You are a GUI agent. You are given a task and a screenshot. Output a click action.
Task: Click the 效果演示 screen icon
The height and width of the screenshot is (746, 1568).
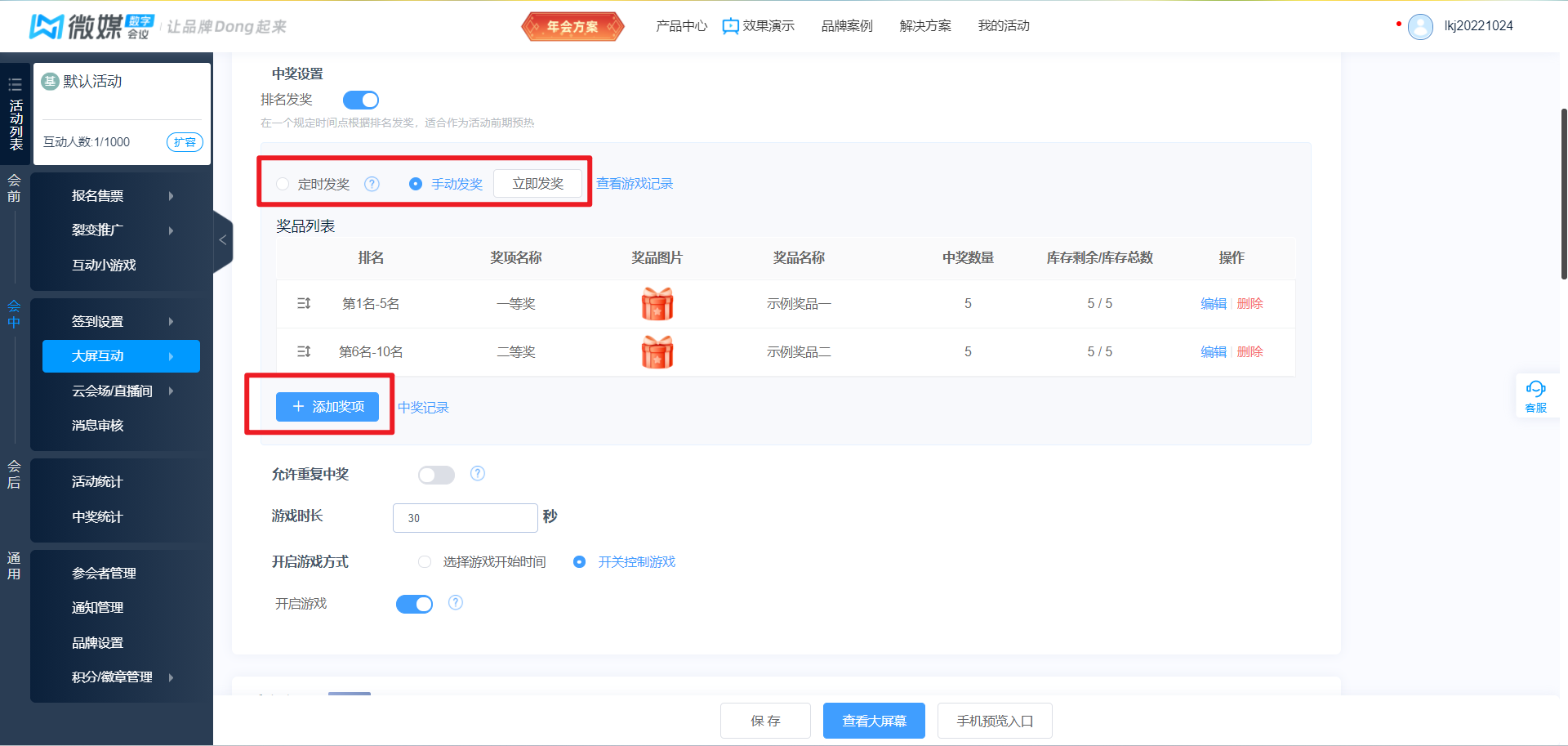(x=731, y=26)
